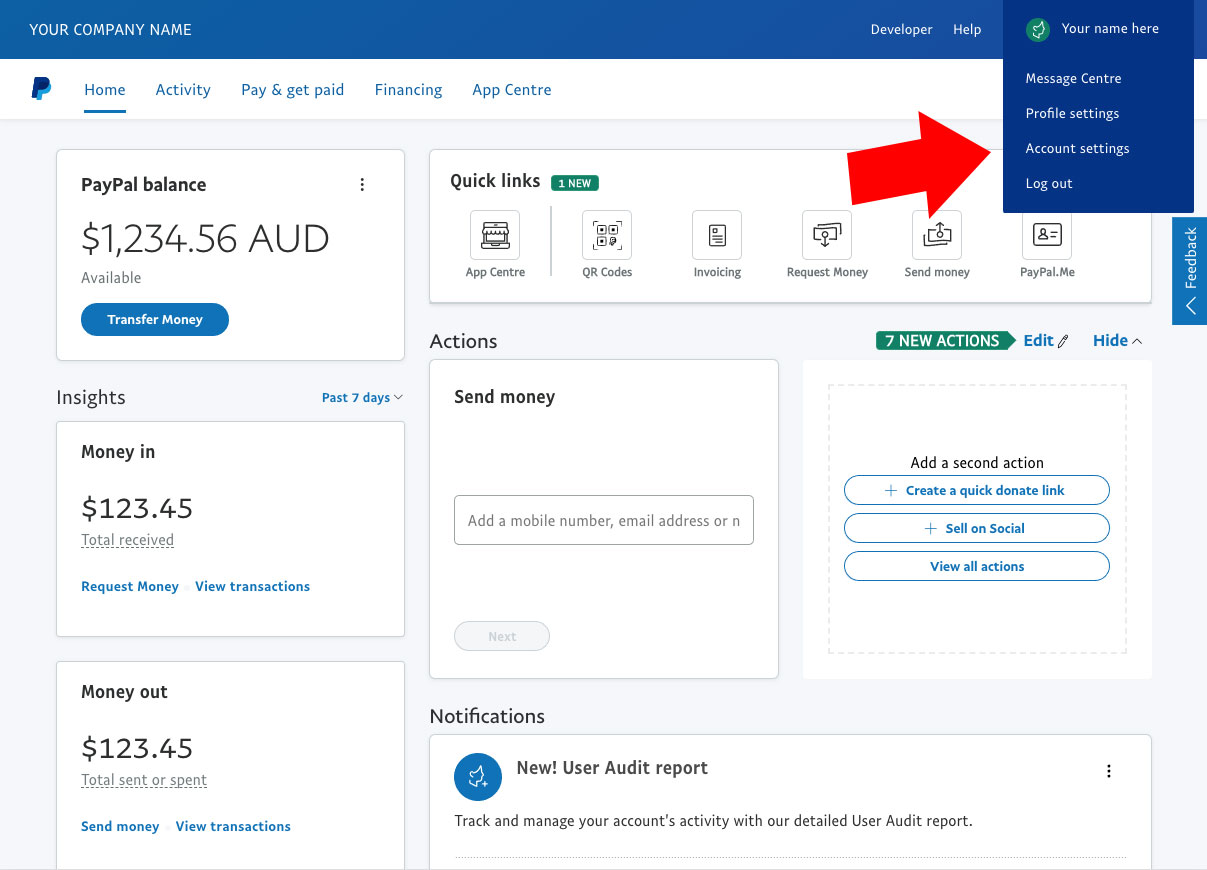The width and height of the screenshot is (1207, 870).
Task: Click the New! User Audit report heading
Action: 612,768
